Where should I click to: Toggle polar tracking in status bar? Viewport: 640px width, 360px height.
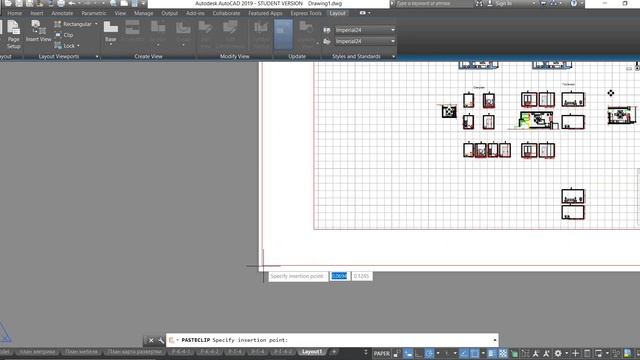[429, 353]
